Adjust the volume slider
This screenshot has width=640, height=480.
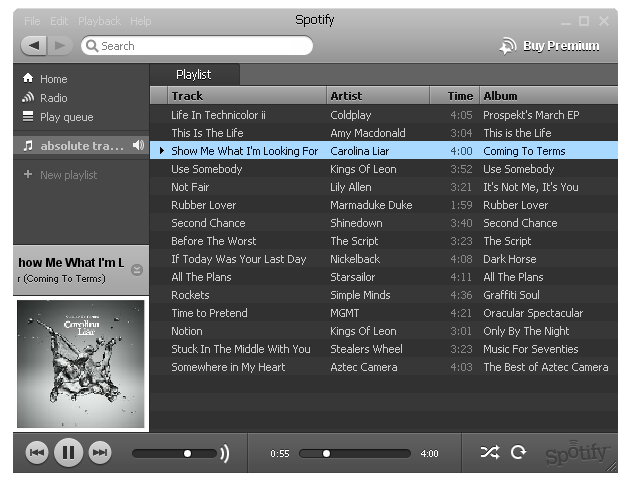click(175, 453)
